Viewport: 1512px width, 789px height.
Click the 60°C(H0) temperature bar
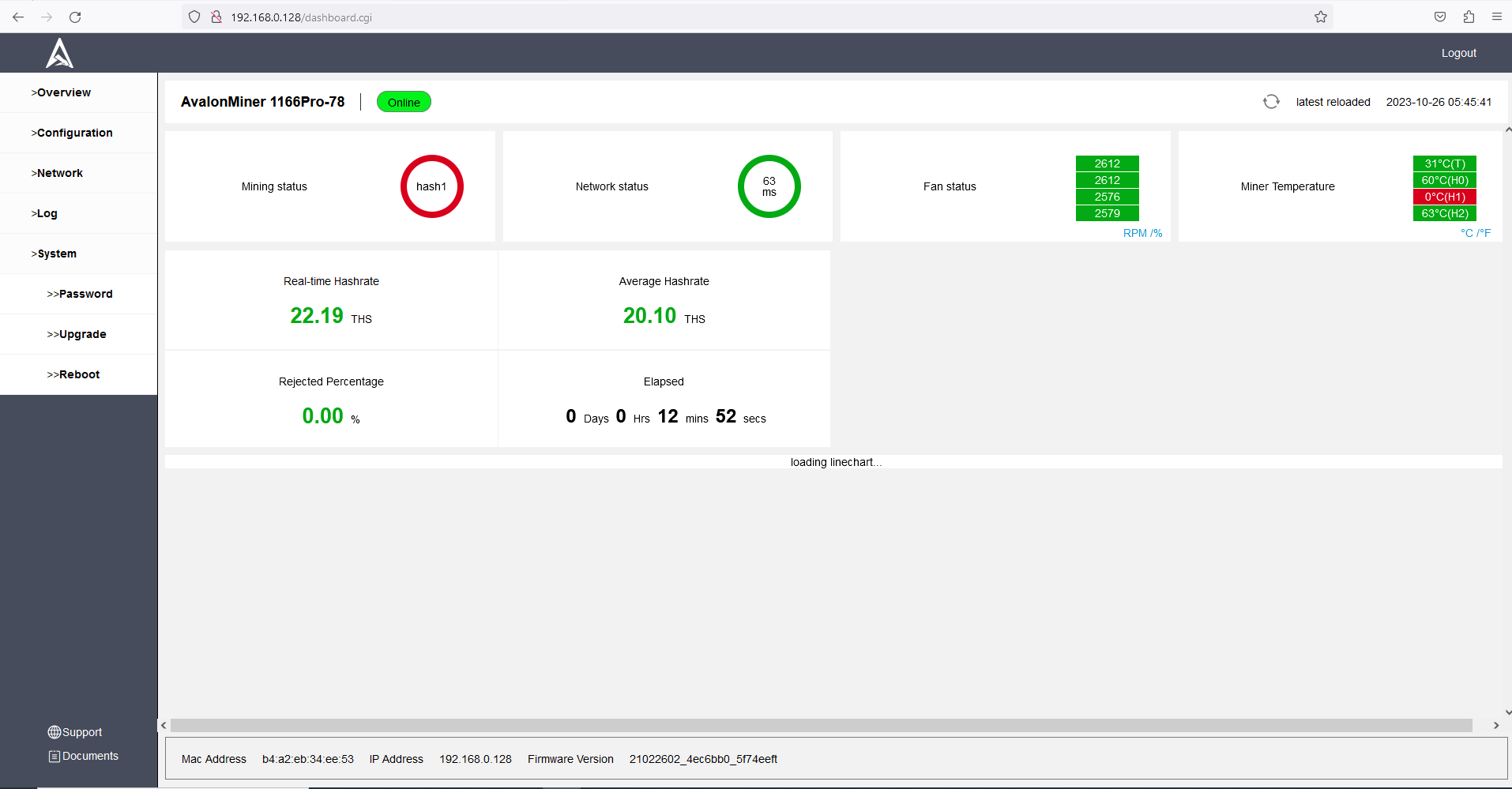click(1445, 180)
